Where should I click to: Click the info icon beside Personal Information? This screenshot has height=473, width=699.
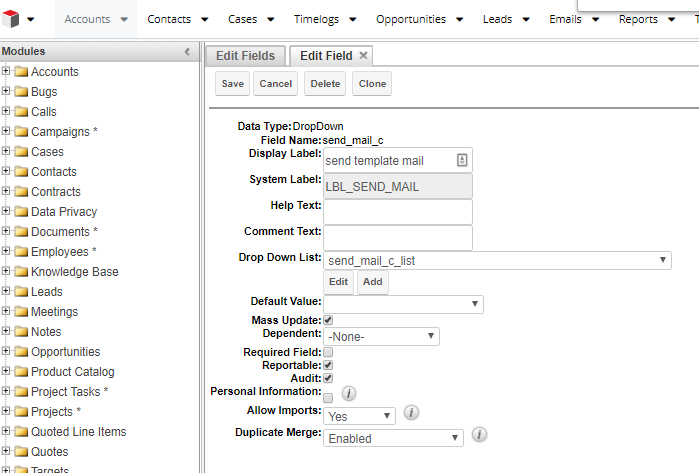(349, 393)
